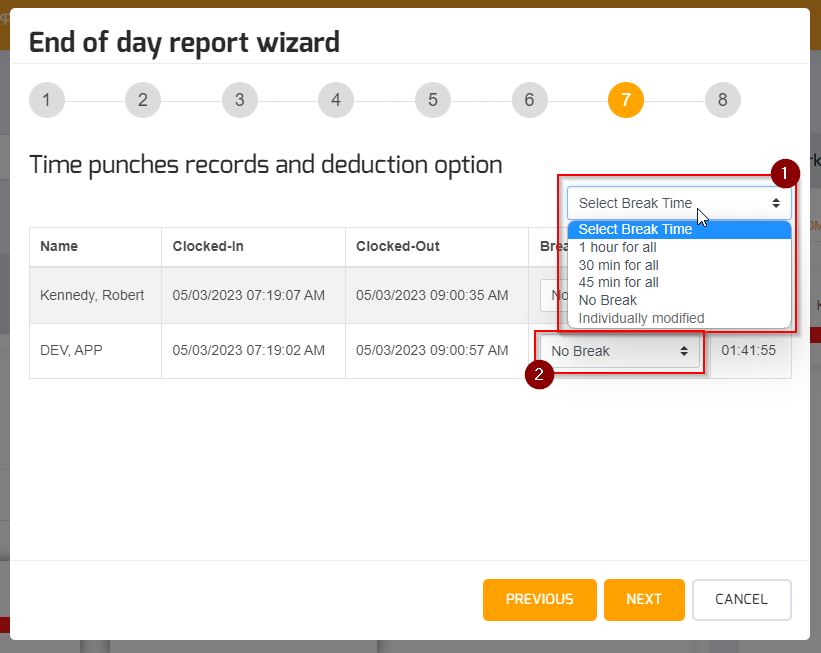
Task: Open break dropdown for Kennedy, Robert row
Action: point(552,296)
